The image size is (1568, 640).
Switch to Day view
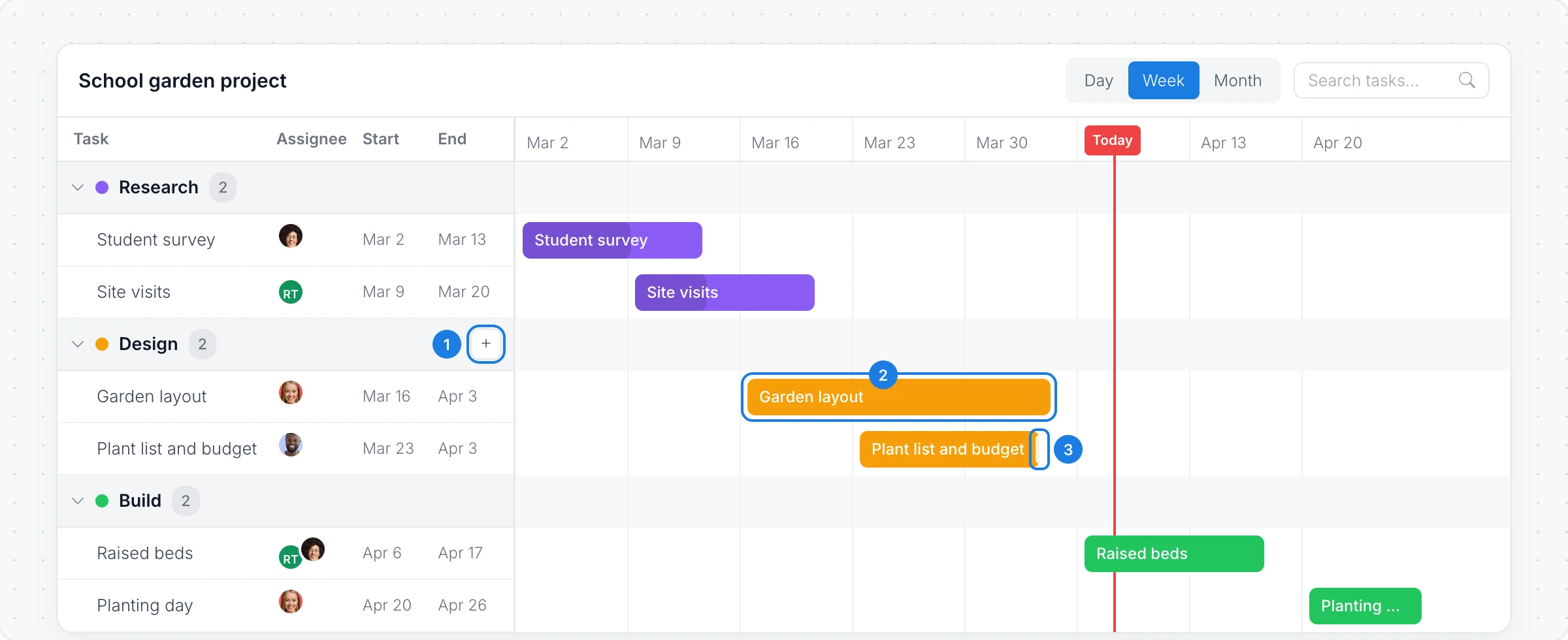1099,80
